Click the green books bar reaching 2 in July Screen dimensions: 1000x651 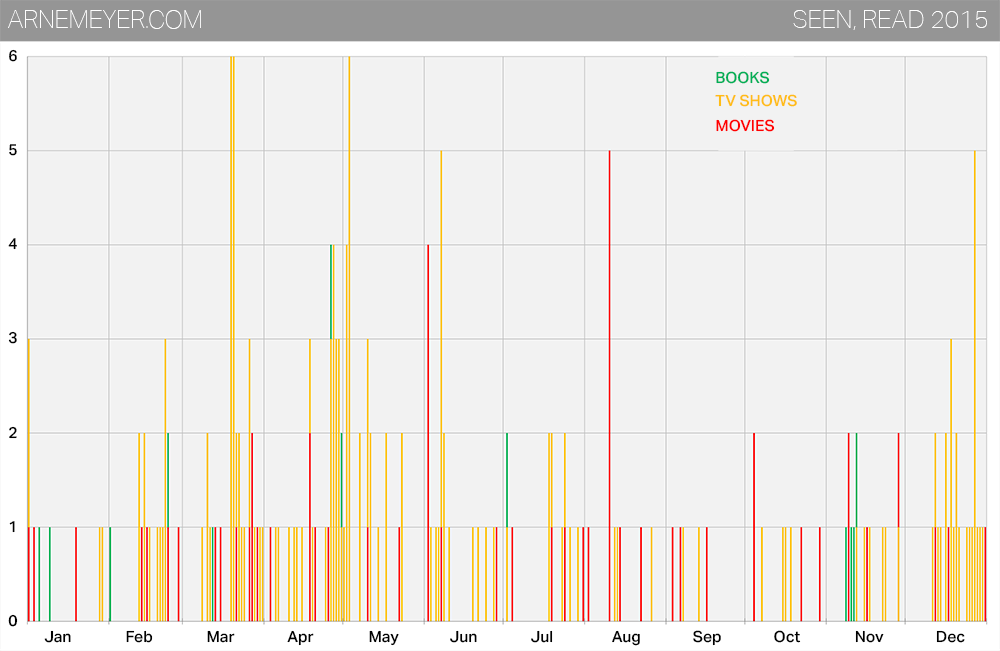tap(507, 480)
